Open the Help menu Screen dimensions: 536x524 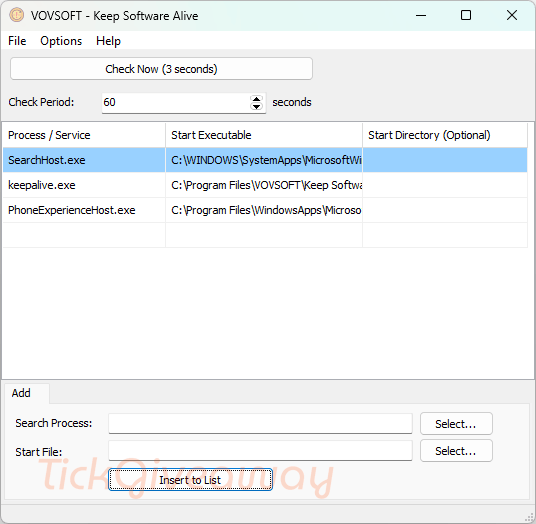(108, 41)
